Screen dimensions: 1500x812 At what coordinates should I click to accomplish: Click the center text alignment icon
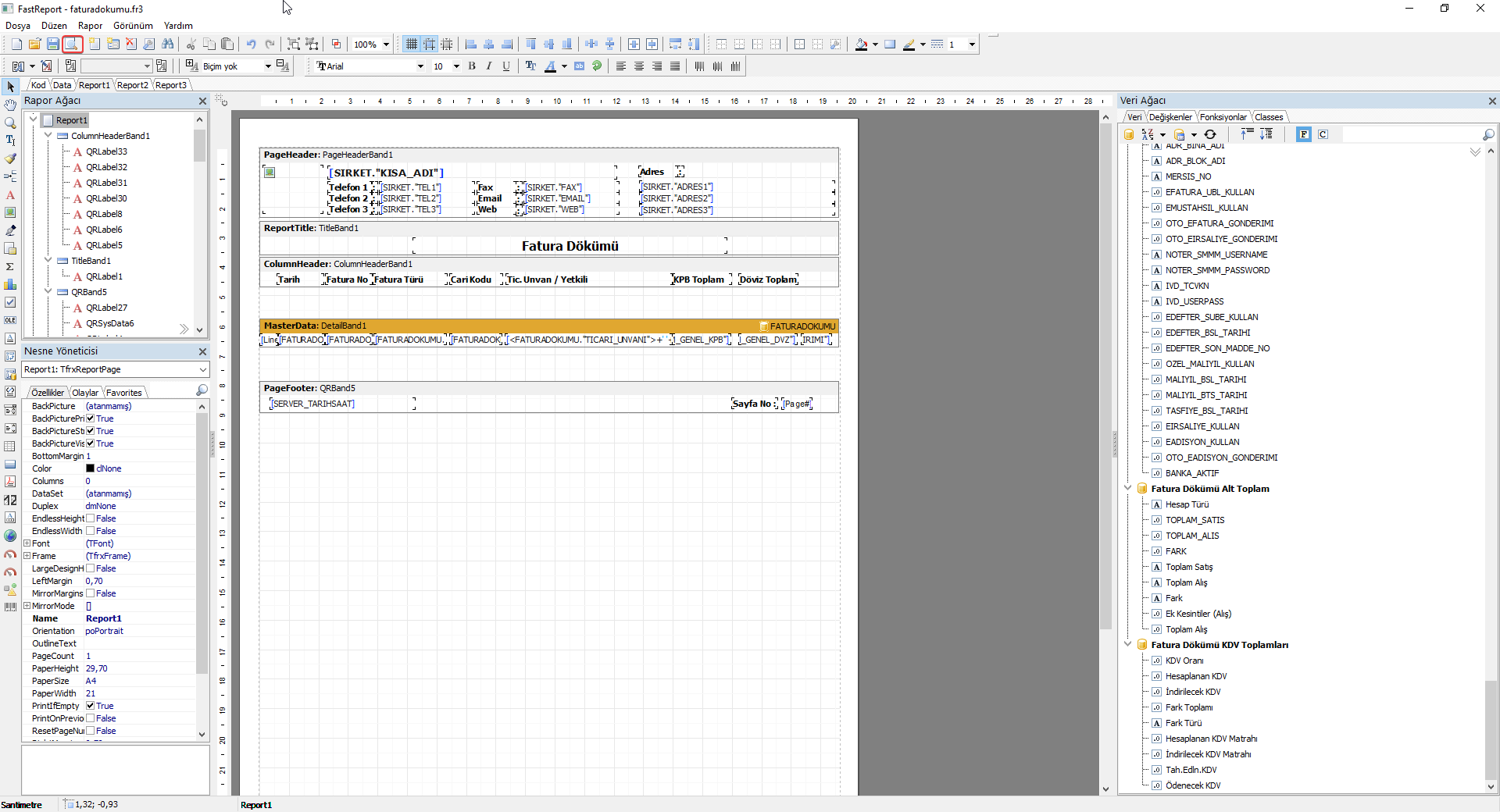pos(639,66)
